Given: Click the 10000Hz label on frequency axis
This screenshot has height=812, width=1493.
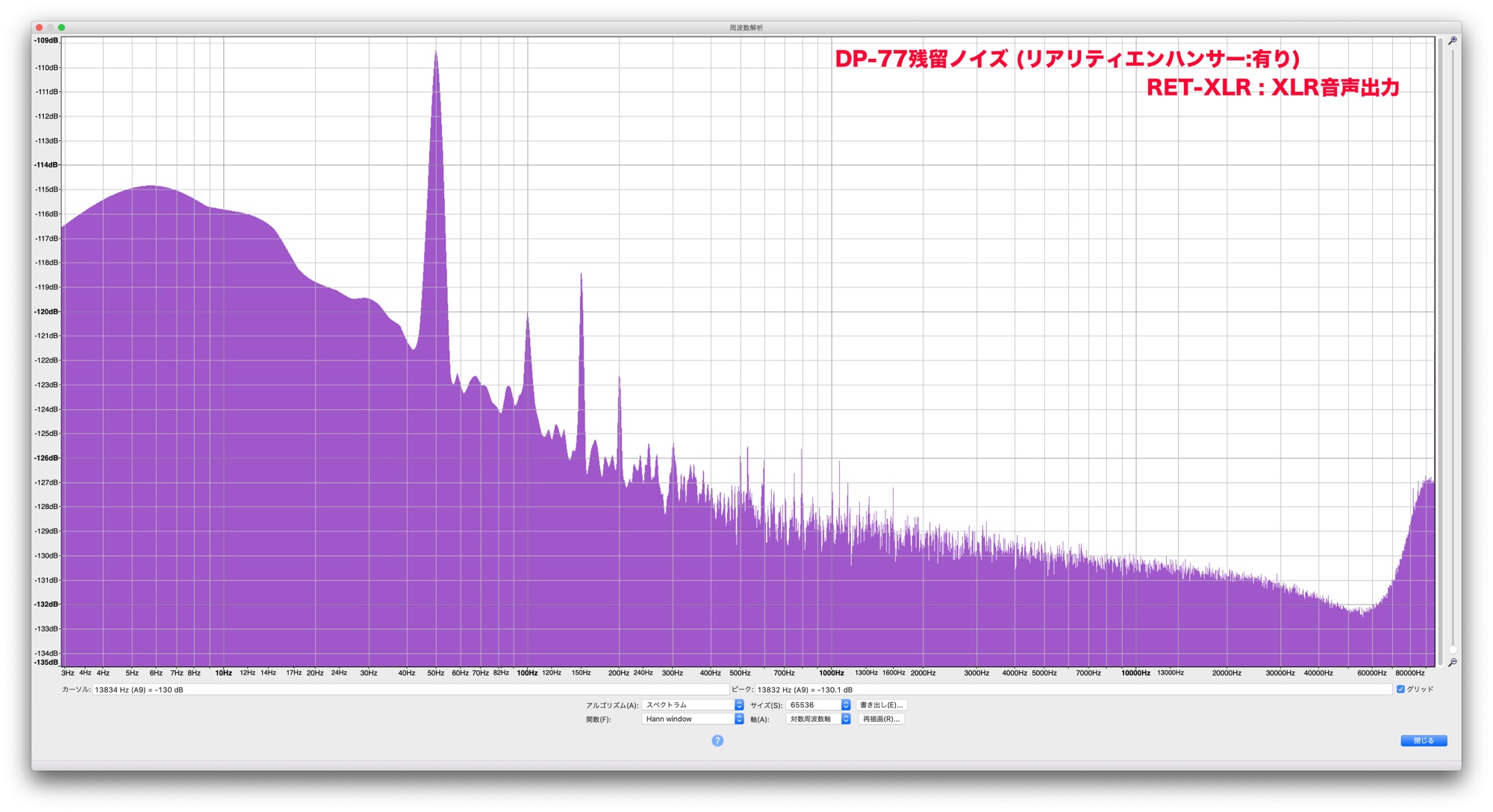Looking at the screenshot, I should coord(1135,673).
